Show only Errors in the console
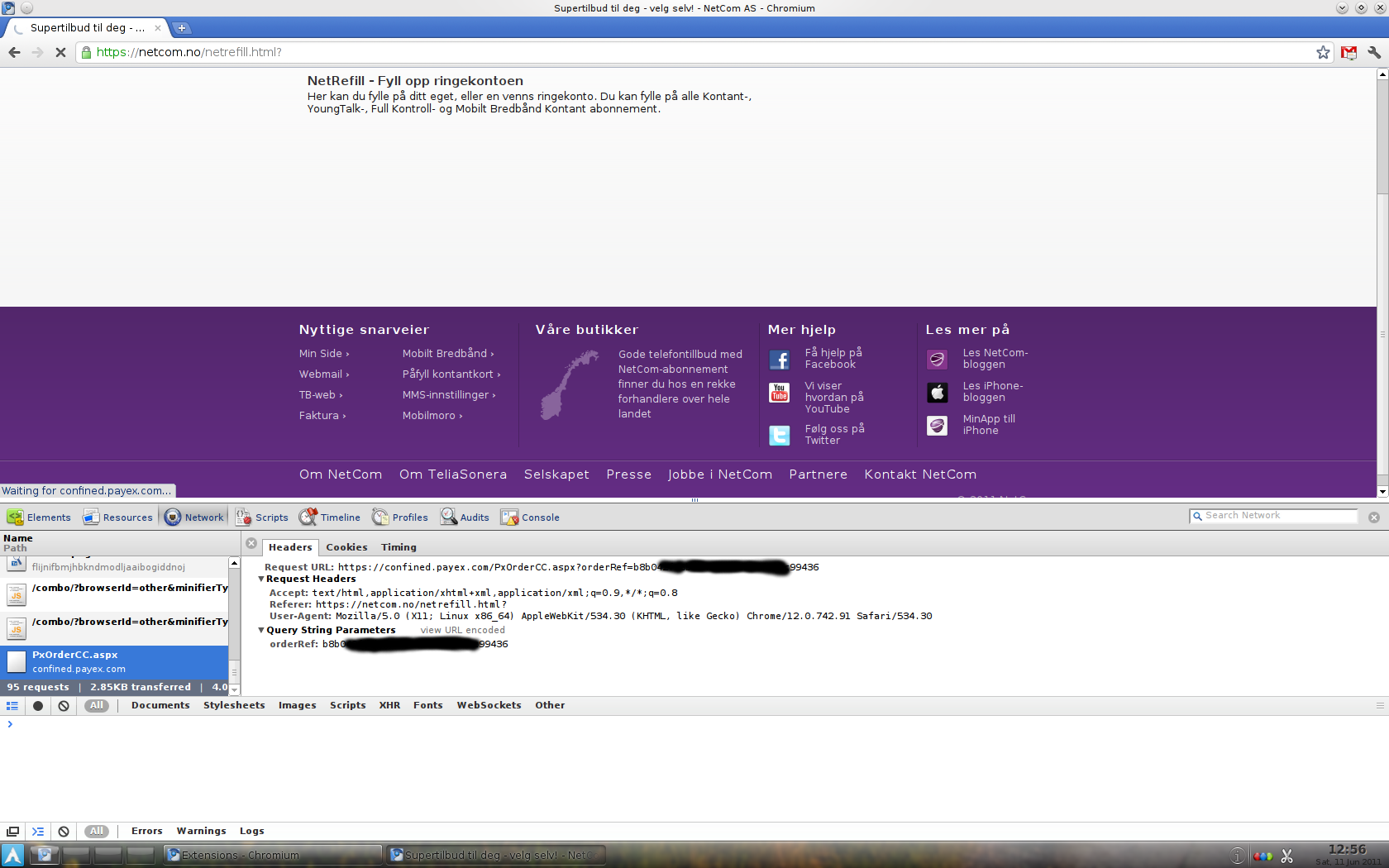1389x868 pixels. click(146, 831)
